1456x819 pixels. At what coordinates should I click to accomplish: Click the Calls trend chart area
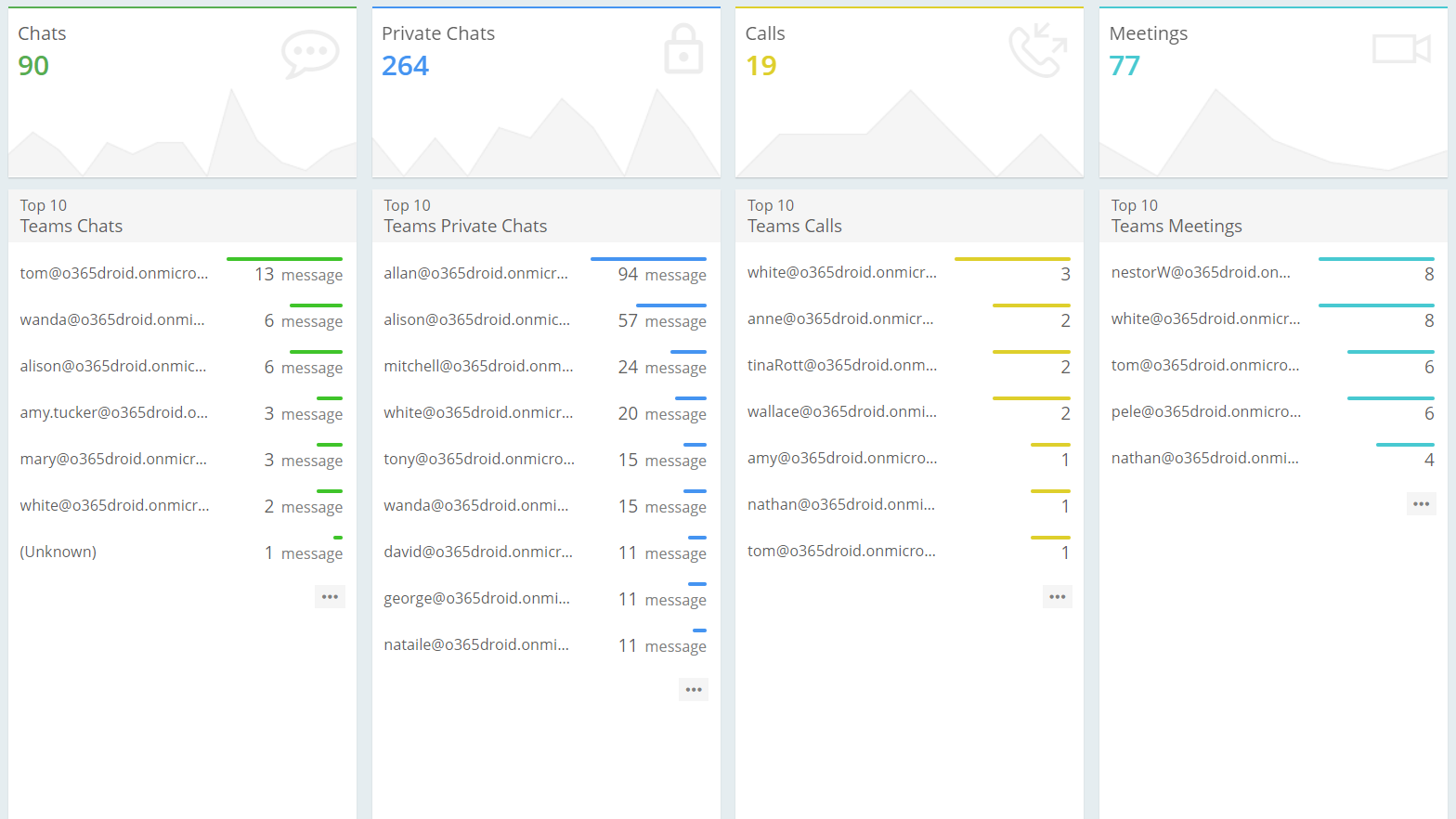pos(909,137)
